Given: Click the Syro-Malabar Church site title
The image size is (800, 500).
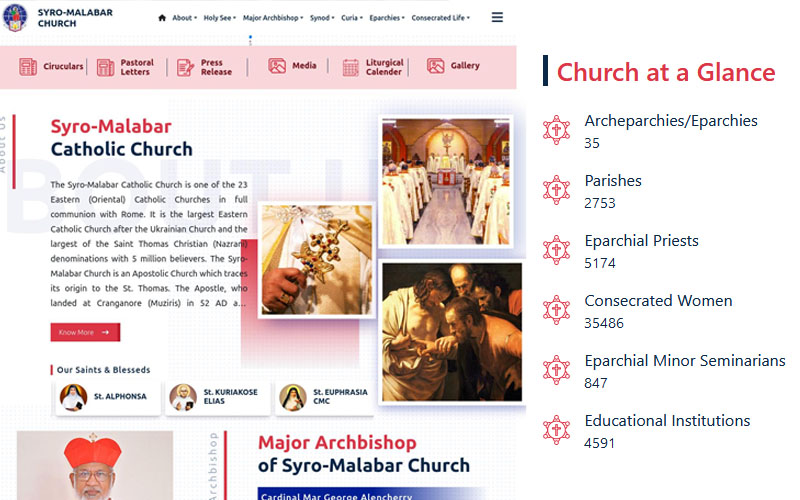Looking at the screenshot, I should tap(75, 18).
